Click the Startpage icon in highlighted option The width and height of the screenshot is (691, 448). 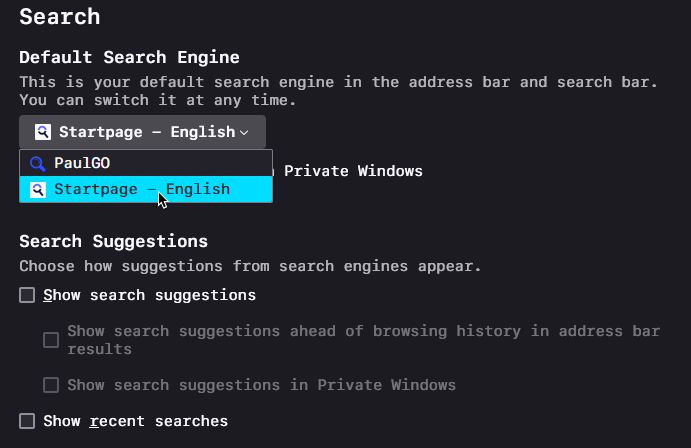(x=37, y=190)
